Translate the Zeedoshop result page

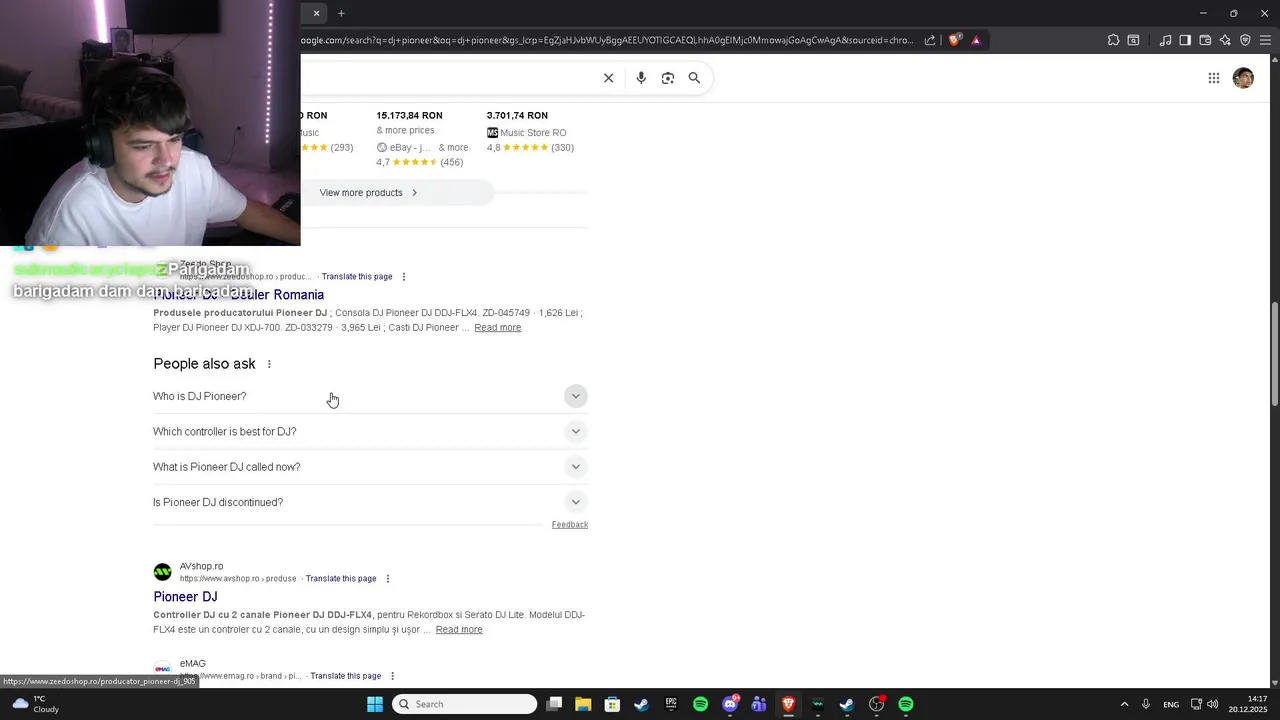357,277
